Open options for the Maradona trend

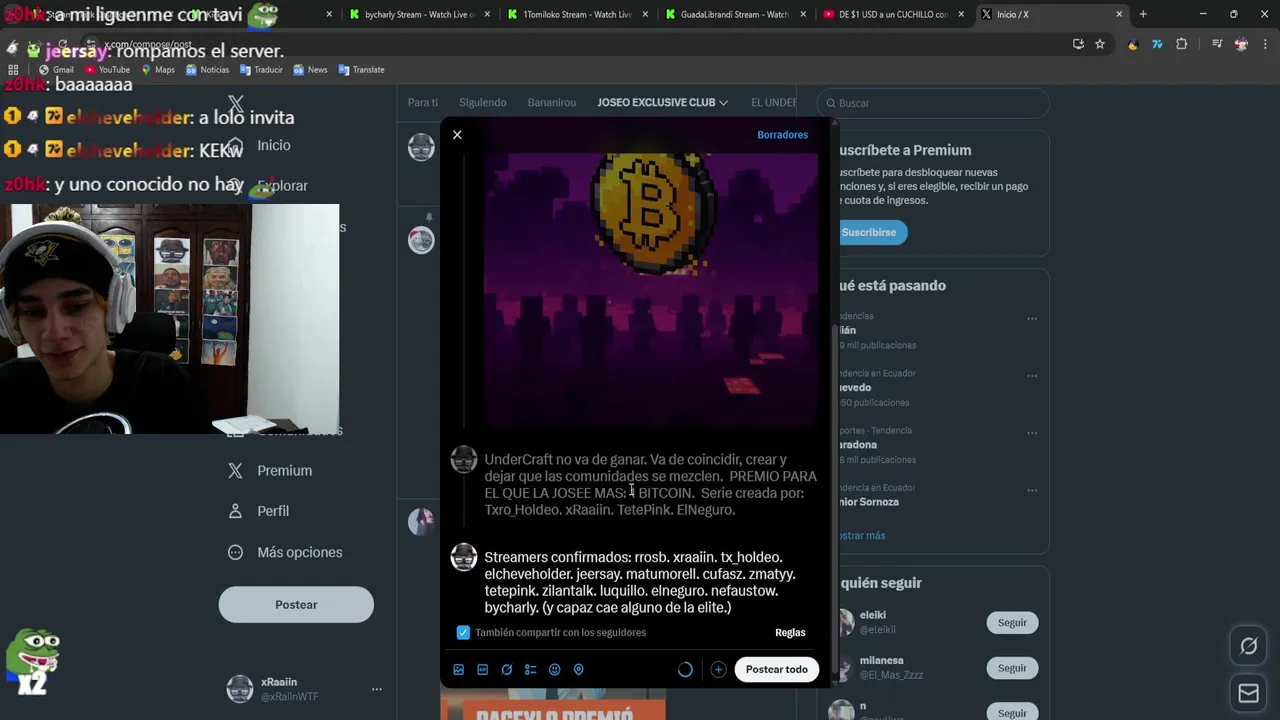pyautogui.click(x=1032, y=433)
